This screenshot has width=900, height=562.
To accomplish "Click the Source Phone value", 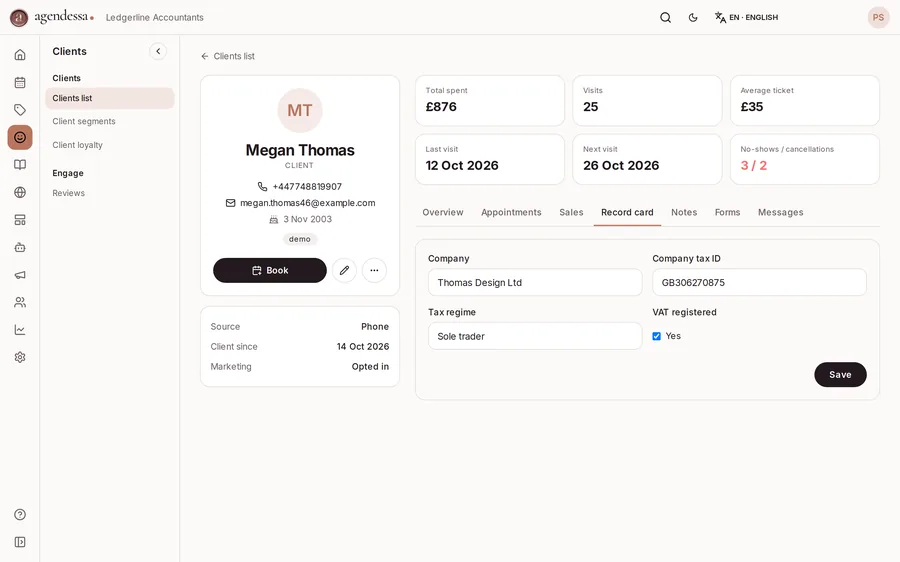I will pyautogui.click(x=375, y=327).
